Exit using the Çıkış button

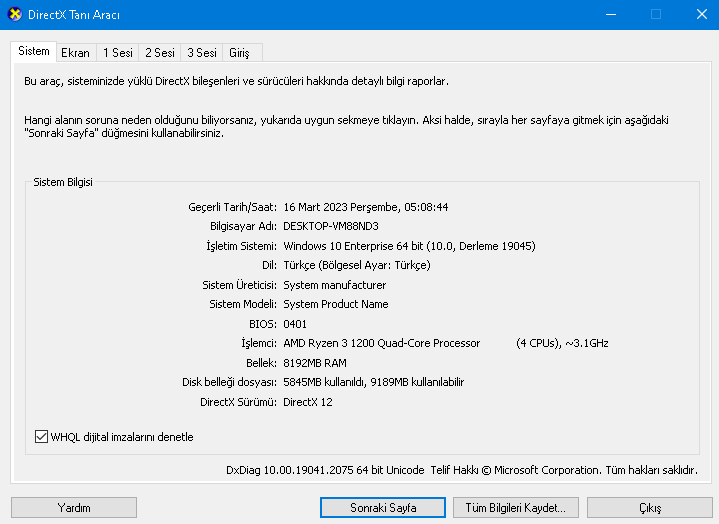pos(649,508)
